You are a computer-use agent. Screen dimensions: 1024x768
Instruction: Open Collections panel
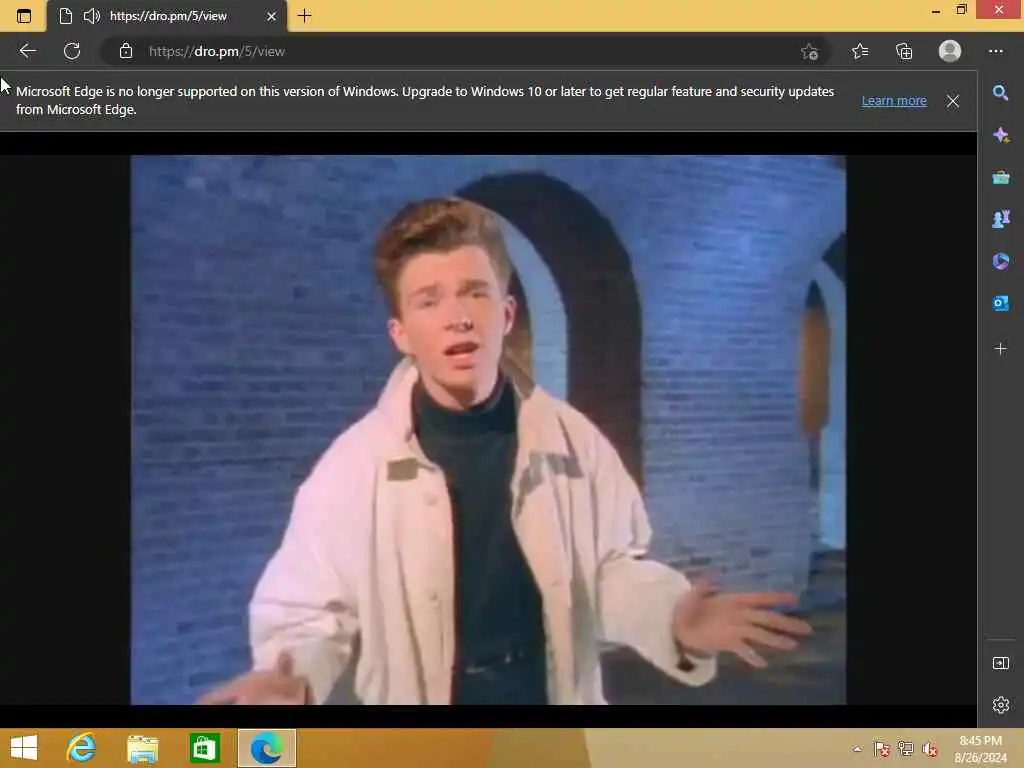coord(904,51)
